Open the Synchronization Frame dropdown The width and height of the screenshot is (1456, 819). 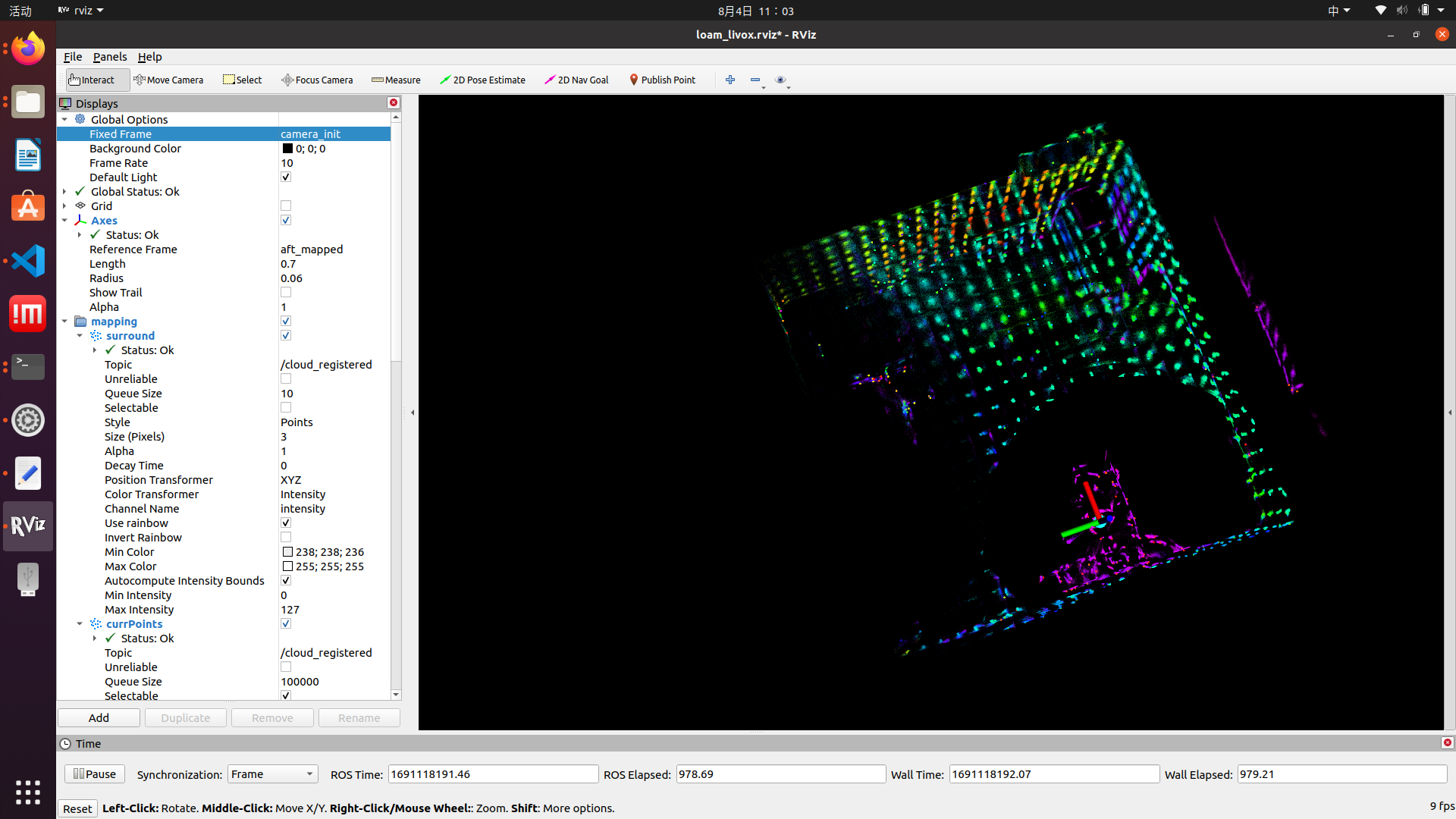272,774
